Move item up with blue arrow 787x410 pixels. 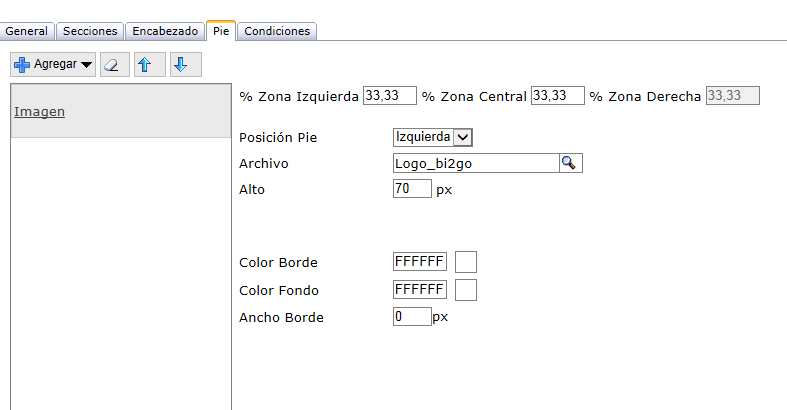coord(147,64)
